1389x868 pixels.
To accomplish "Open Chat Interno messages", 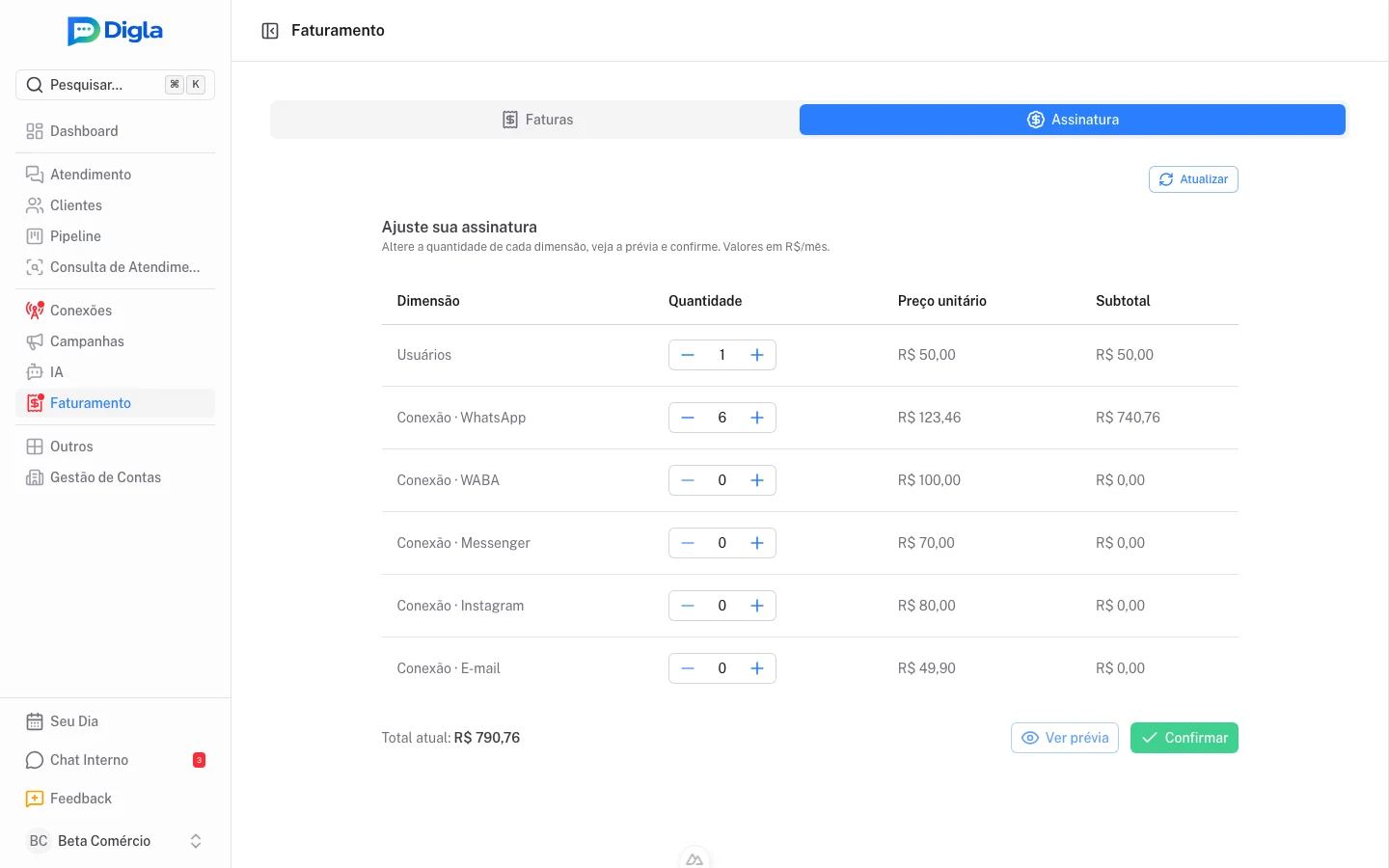I will click(115, 760).
